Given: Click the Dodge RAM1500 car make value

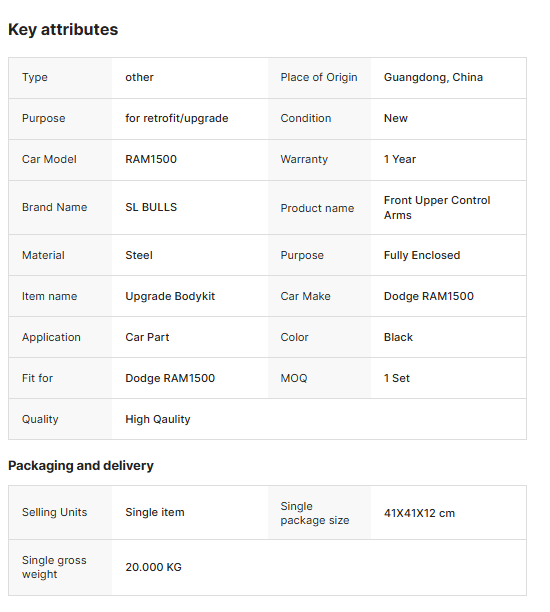Looking at the screenshot, I should tap(429, 296).
